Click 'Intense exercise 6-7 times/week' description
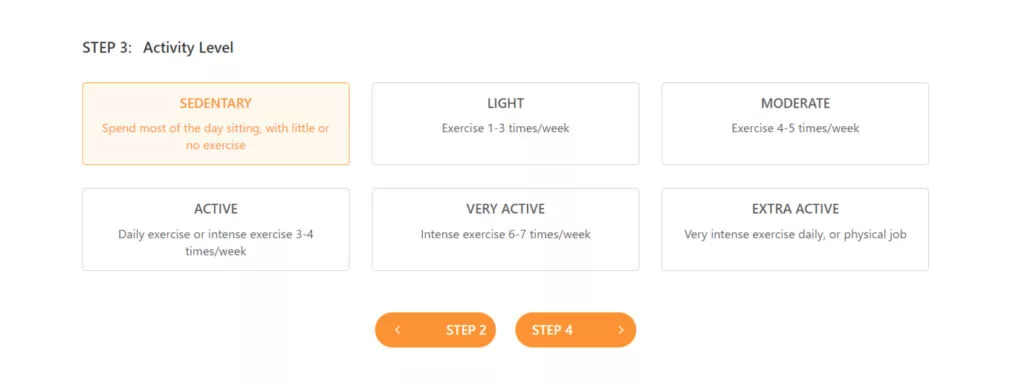1024x386 pixels. (505, 234)
